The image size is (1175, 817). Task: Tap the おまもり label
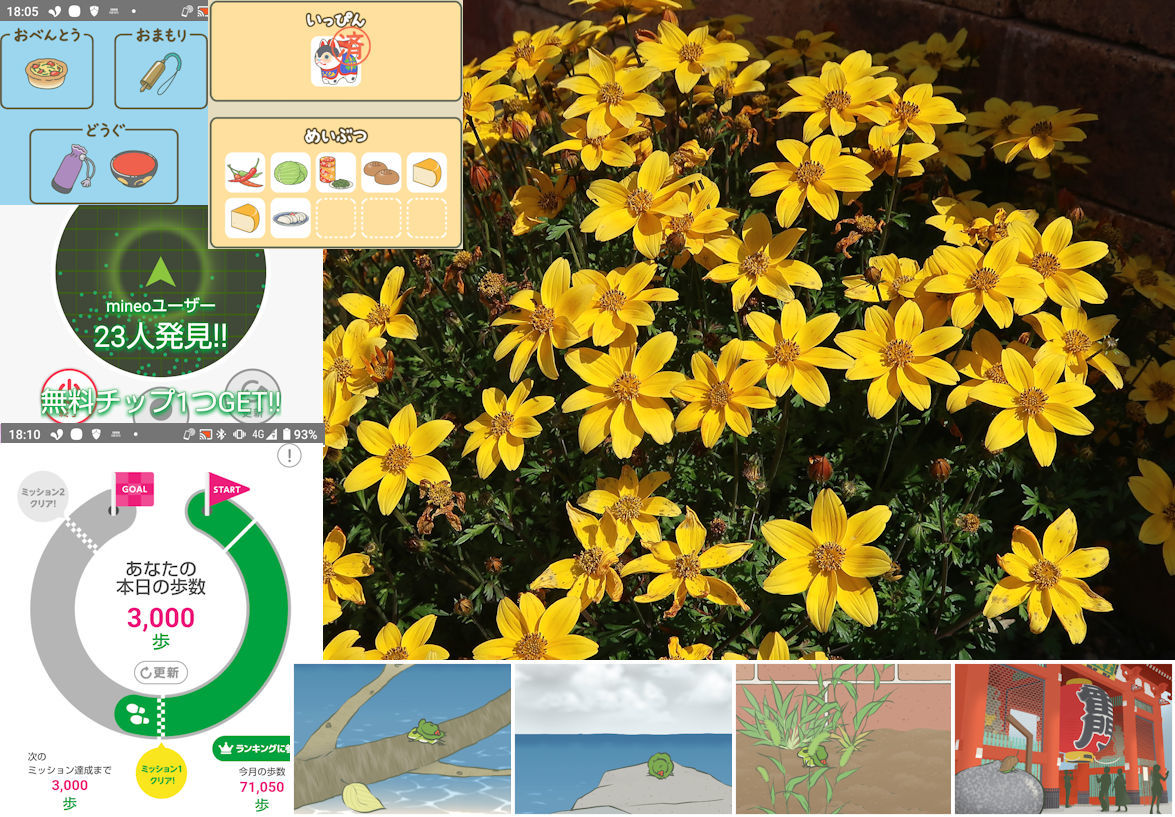point(161,34)
